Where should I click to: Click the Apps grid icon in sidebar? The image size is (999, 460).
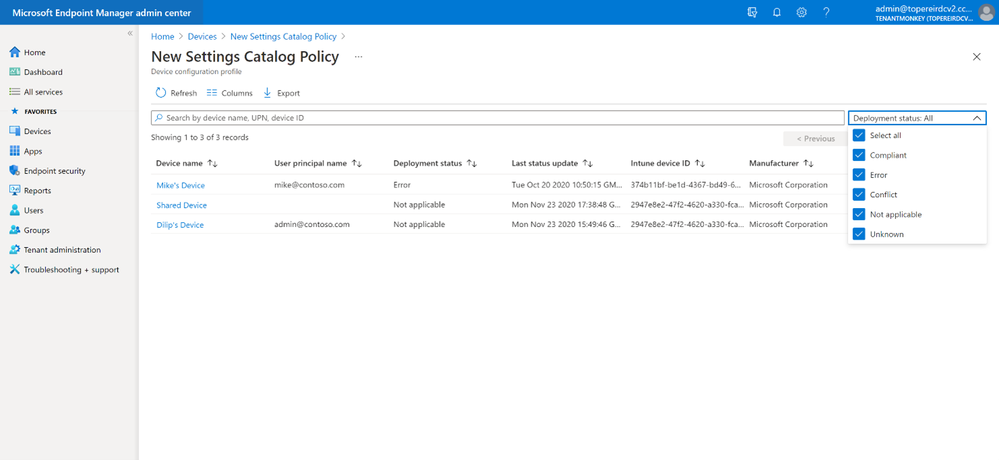pyautogui.click(x=15, y=151)
